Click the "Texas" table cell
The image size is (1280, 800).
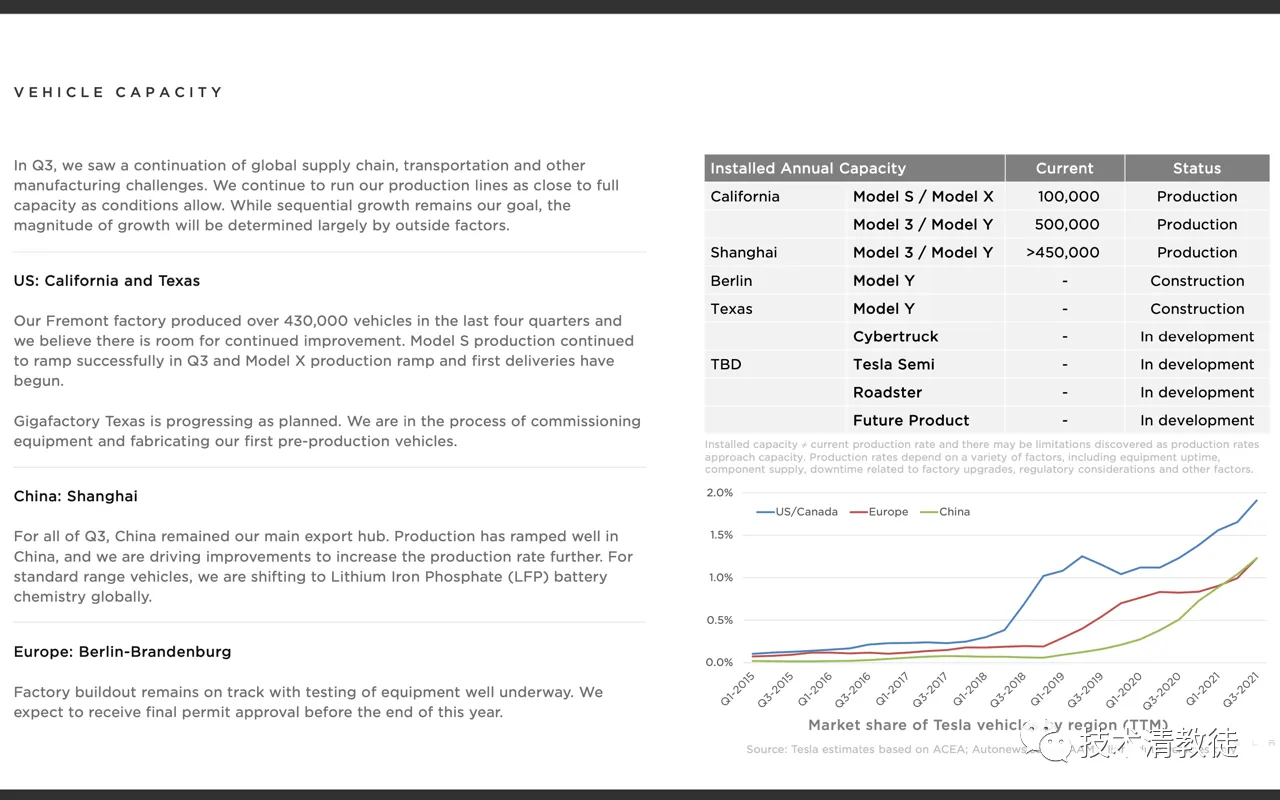[731, 309]
